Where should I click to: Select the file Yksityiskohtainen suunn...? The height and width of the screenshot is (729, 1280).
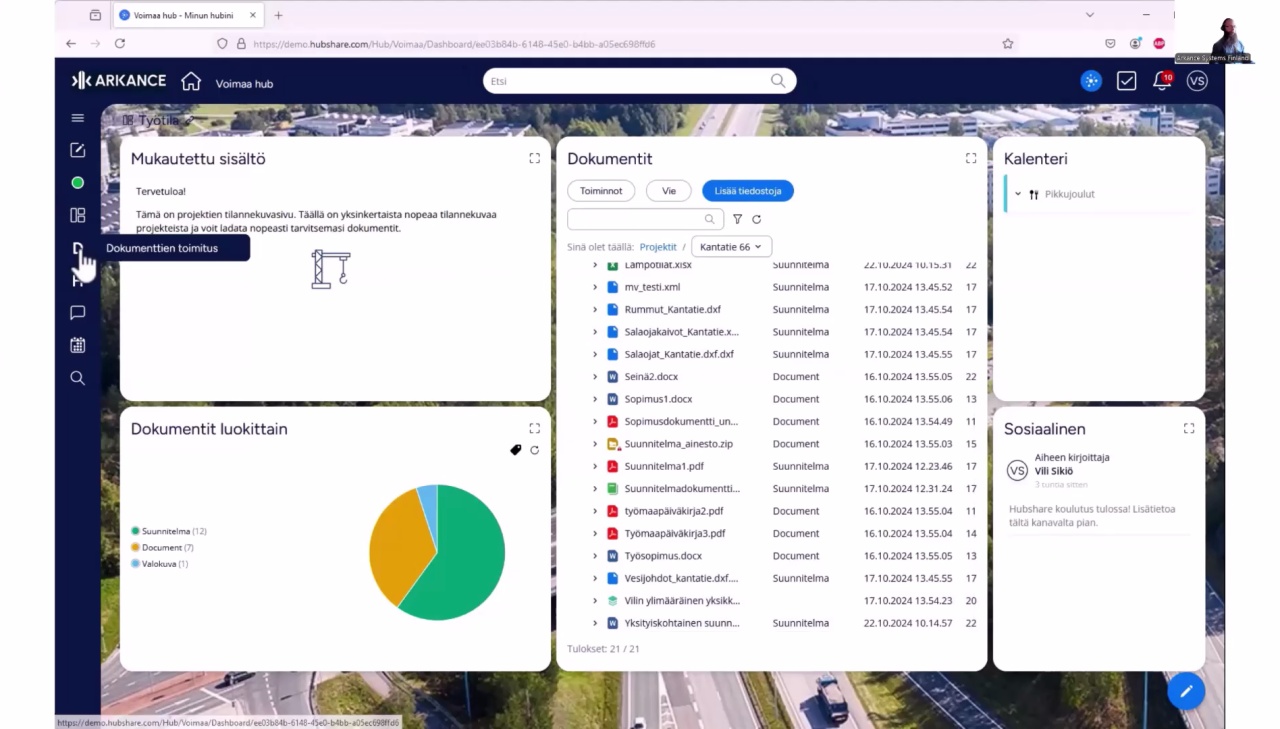click(682, 623)
